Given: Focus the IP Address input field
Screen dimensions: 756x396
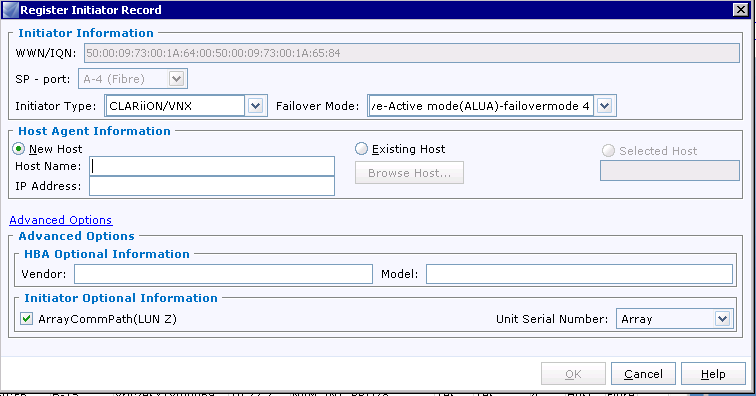Looking at the screenshot, I should [x=212, y=186].
